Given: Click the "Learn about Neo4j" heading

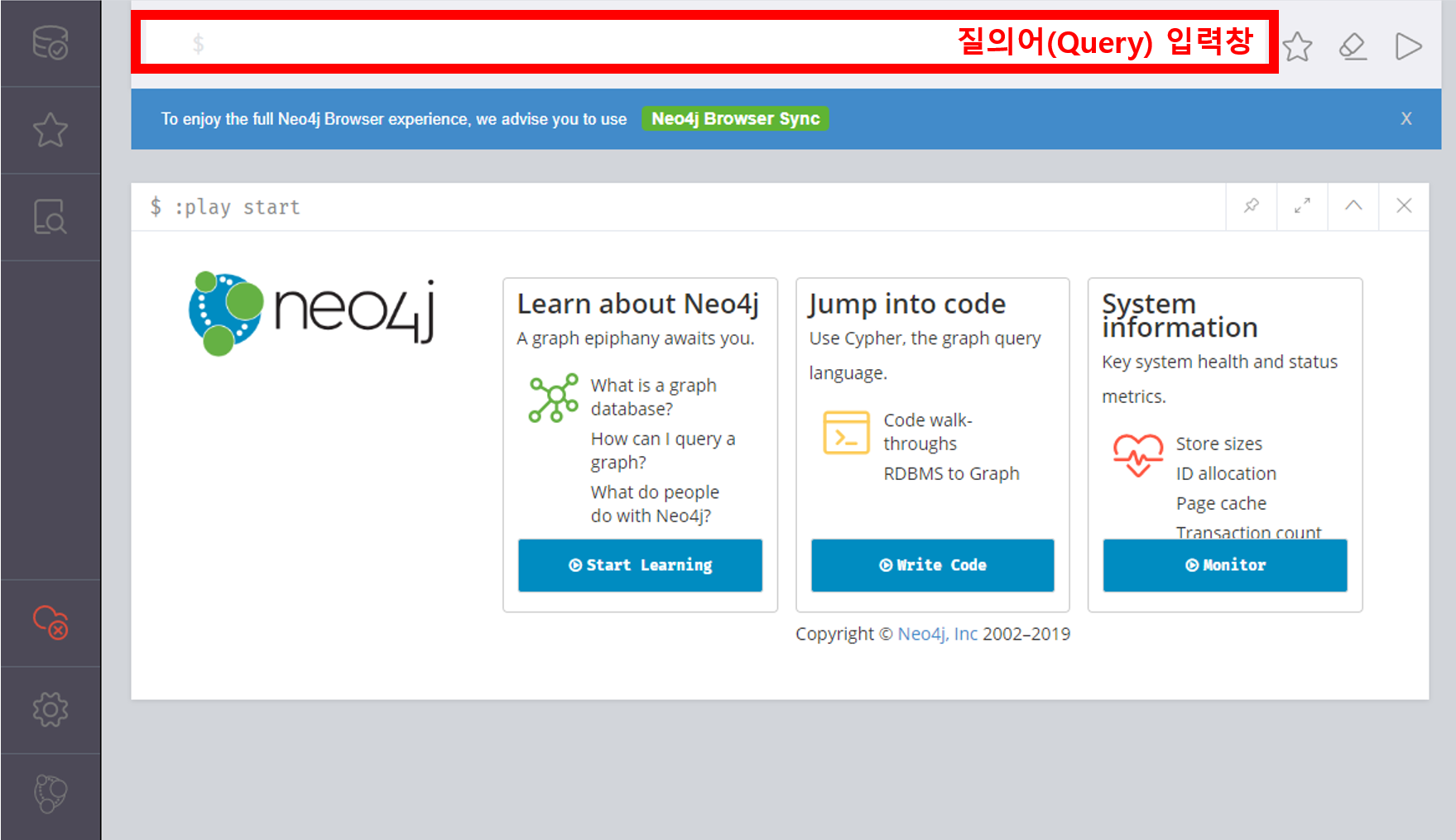Looking at the screenshot, I should (x=637, y=305).
